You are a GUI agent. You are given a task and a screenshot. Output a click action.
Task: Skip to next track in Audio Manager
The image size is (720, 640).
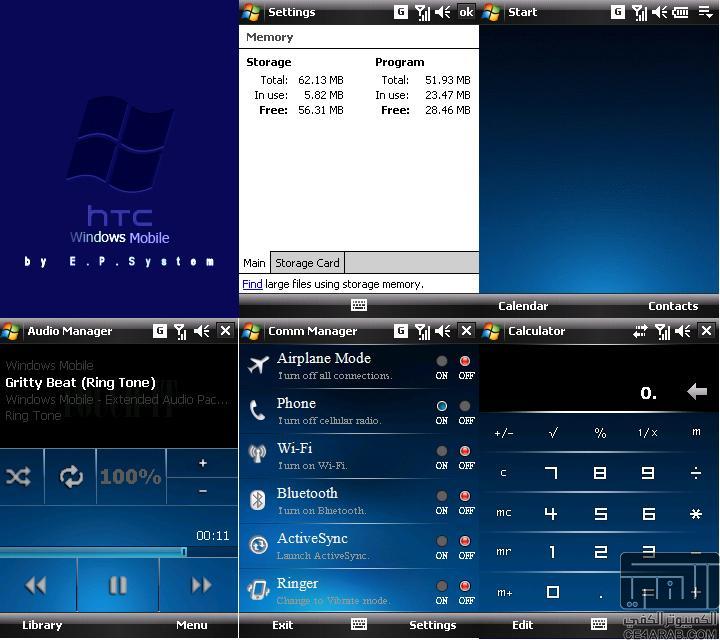[x=201, y=585]
